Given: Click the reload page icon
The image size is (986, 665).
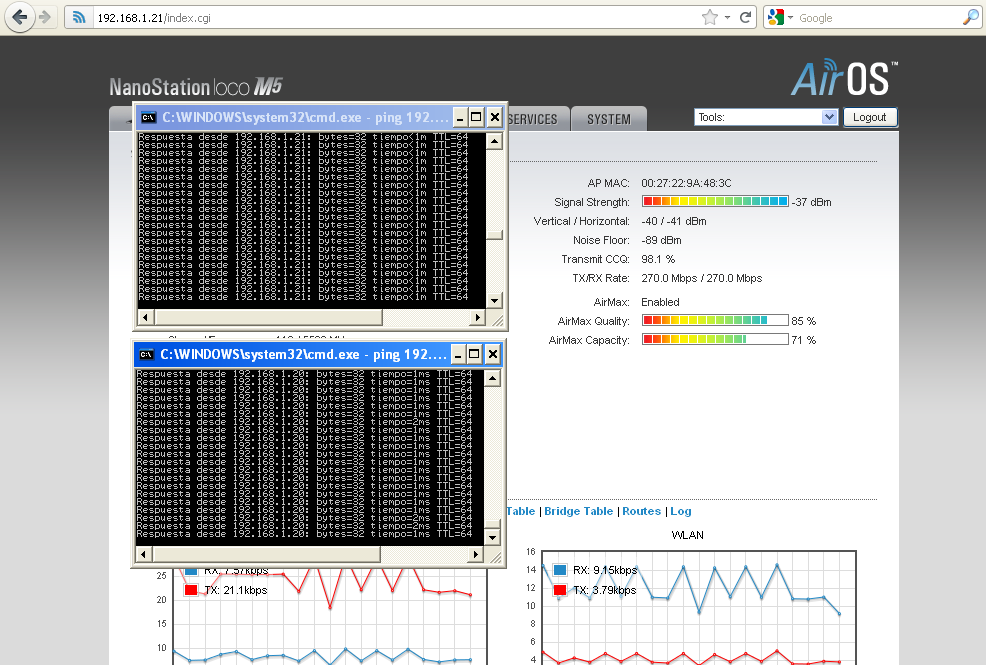Looking at the screenshot, I should point(746,17).
